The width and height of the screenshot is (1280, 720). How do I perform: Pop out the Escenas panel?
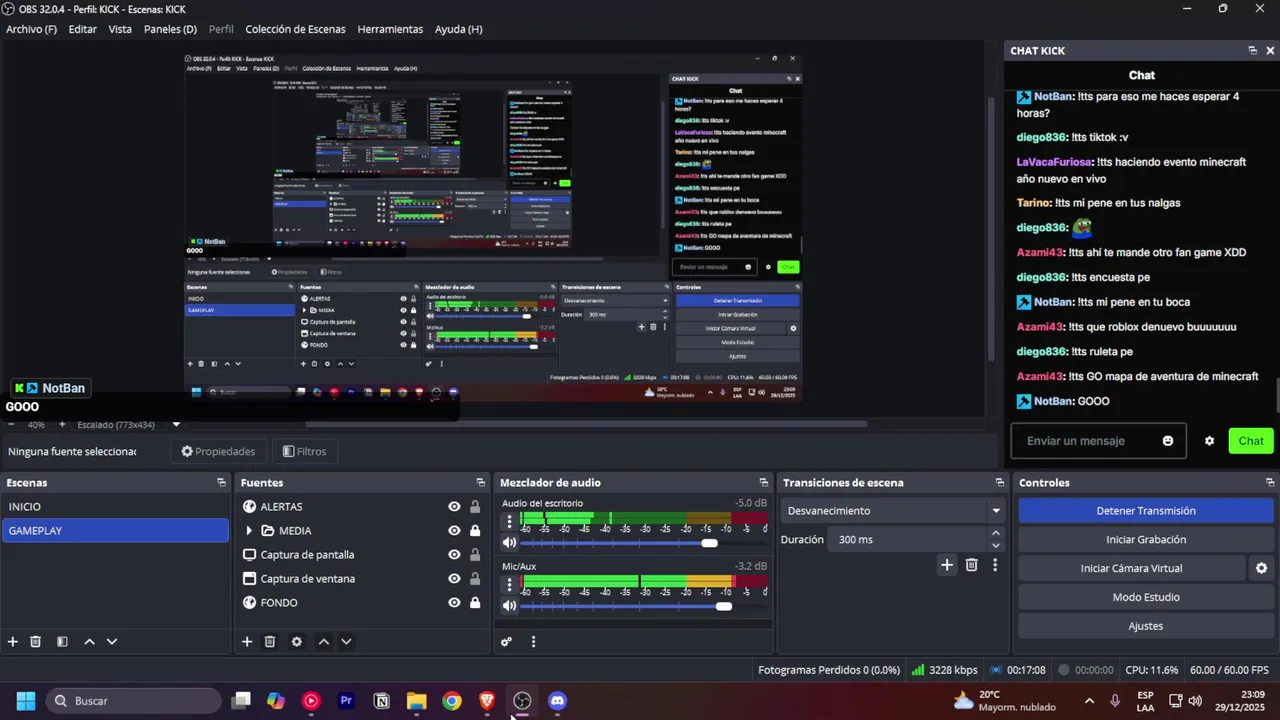click(x=221, y=482)
